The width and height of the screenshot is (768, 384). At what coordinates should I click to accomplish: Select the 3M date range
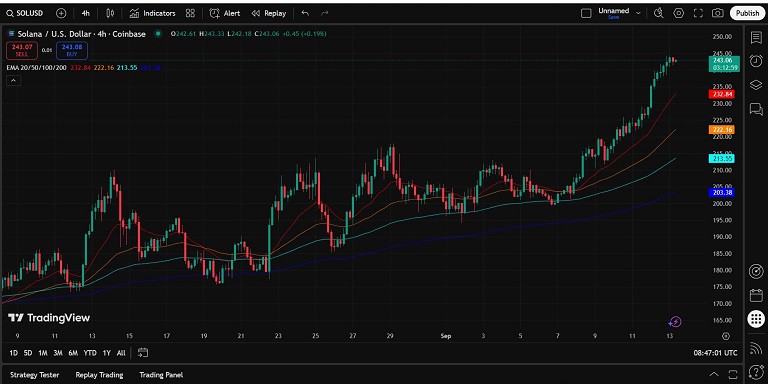(58, 353)
